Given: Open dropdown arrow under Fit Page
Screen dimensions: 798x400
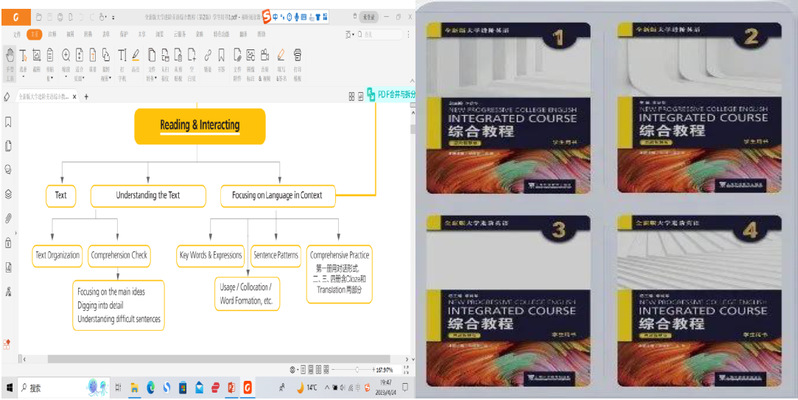Looking at the screenshot, I should [83, 78].
